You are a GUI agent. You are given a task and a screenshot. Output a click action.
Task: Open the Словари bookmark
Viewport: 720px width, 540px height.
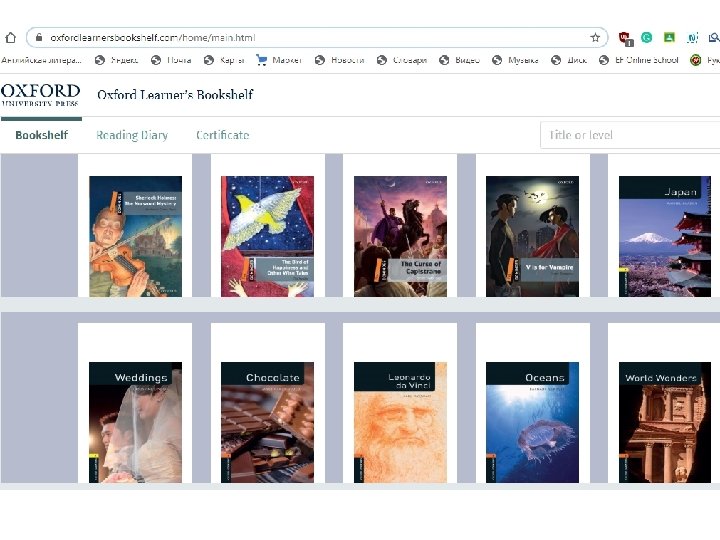pos(402,60)
